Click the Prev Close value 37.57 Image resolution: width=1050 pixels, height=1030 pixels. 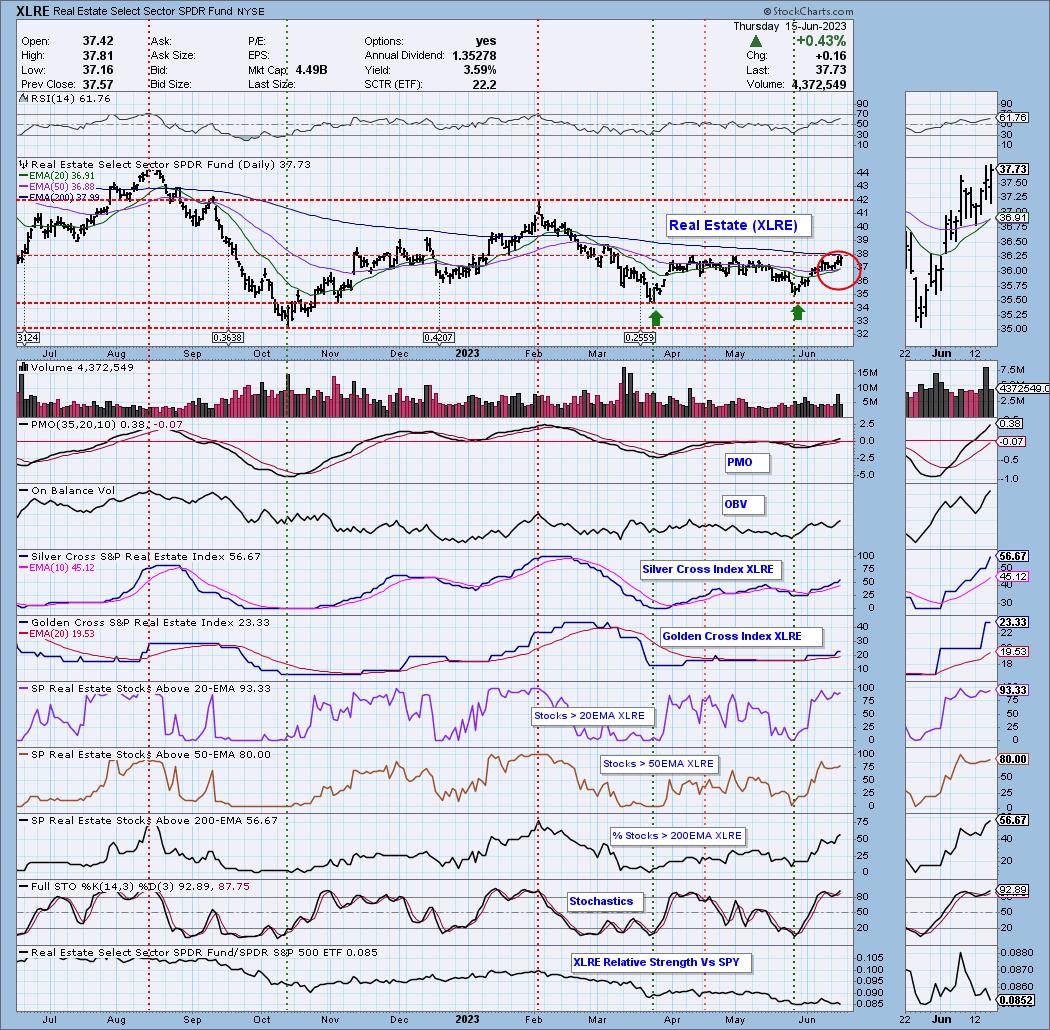pos(98,84)
